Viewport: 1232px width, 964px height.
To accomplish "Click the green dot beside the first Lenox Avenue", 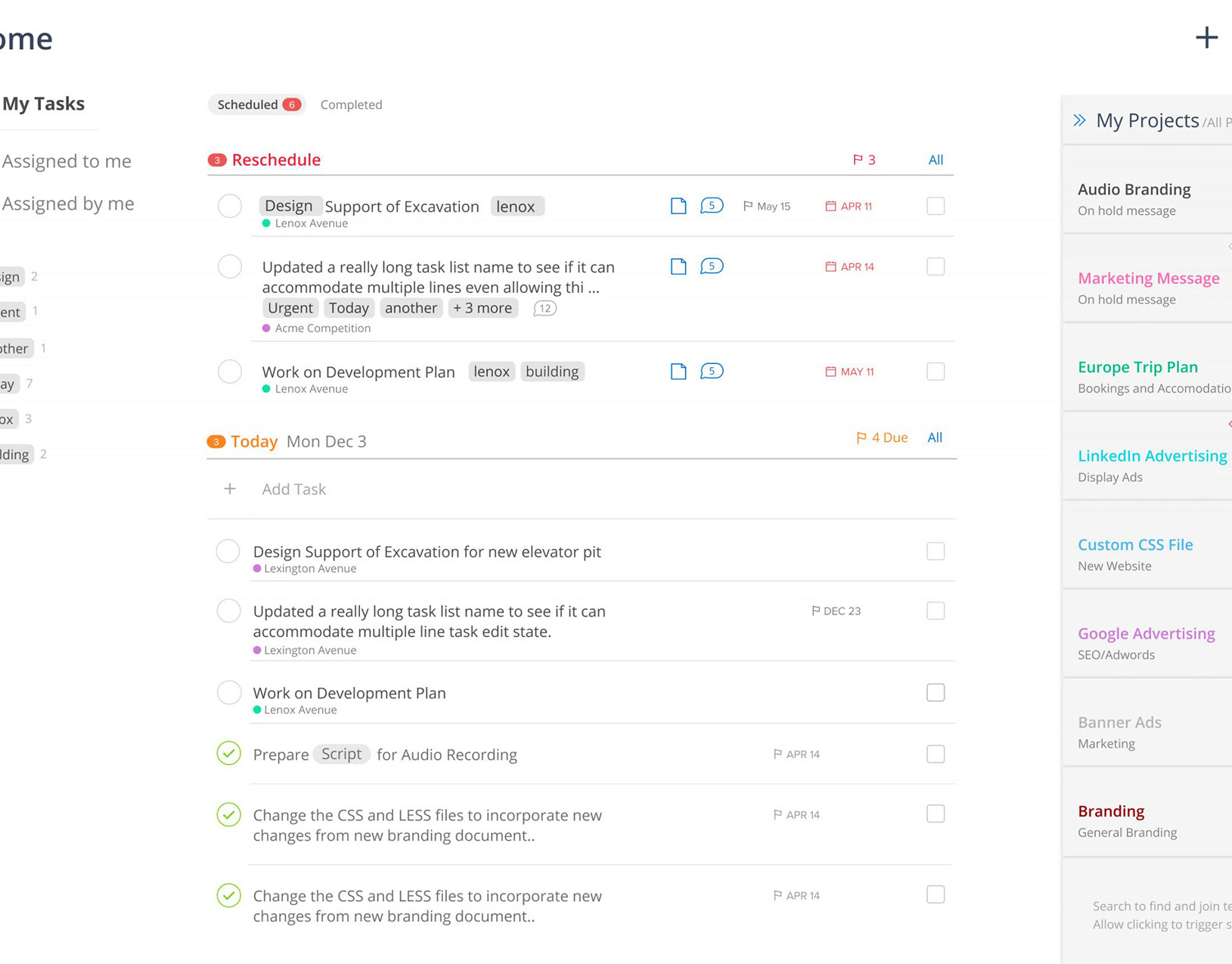I will point(266,223).
